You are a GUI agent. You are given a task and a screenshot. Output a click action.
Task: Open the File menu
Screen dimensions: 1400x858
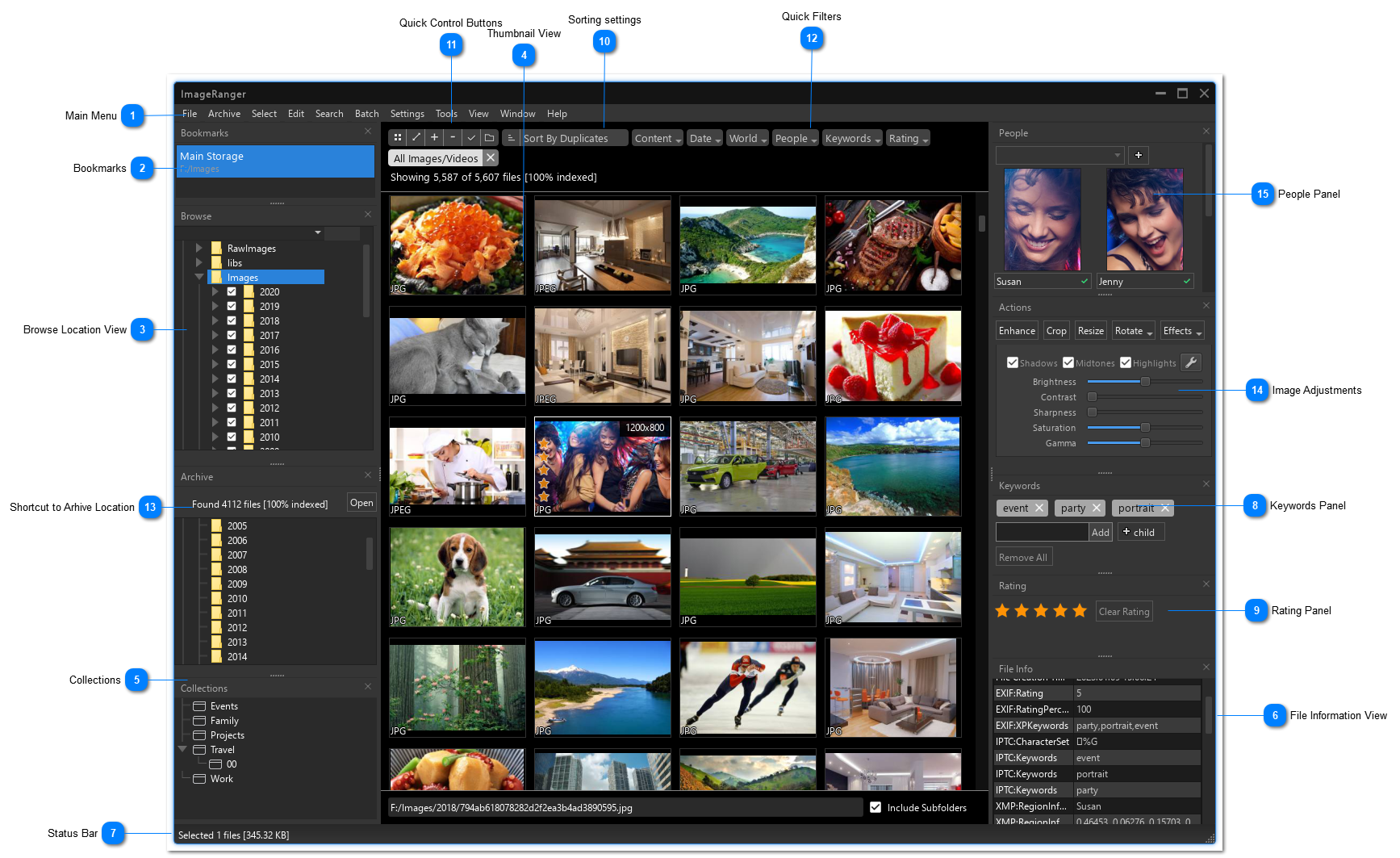tap(190, 114)
